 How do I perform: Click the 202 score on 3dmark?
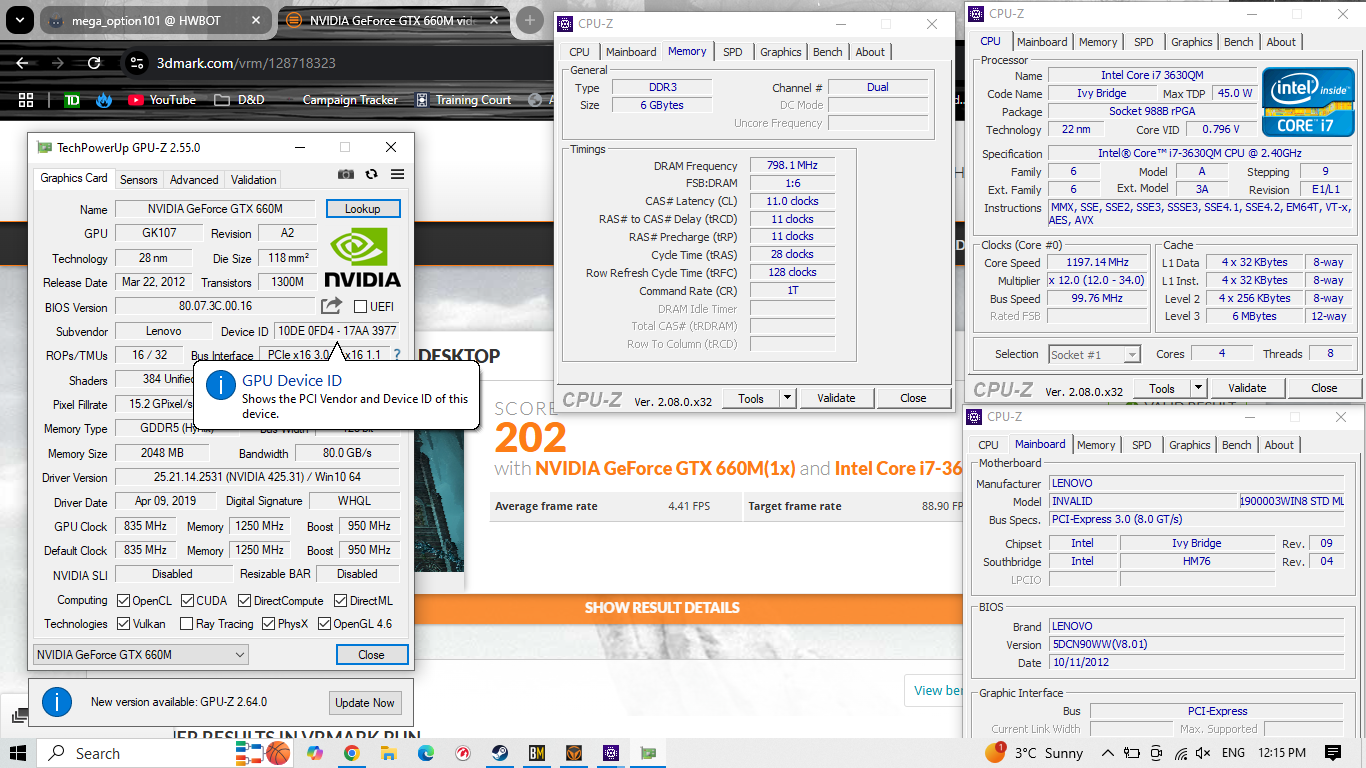pyautogui.click(x=530, y=437)
